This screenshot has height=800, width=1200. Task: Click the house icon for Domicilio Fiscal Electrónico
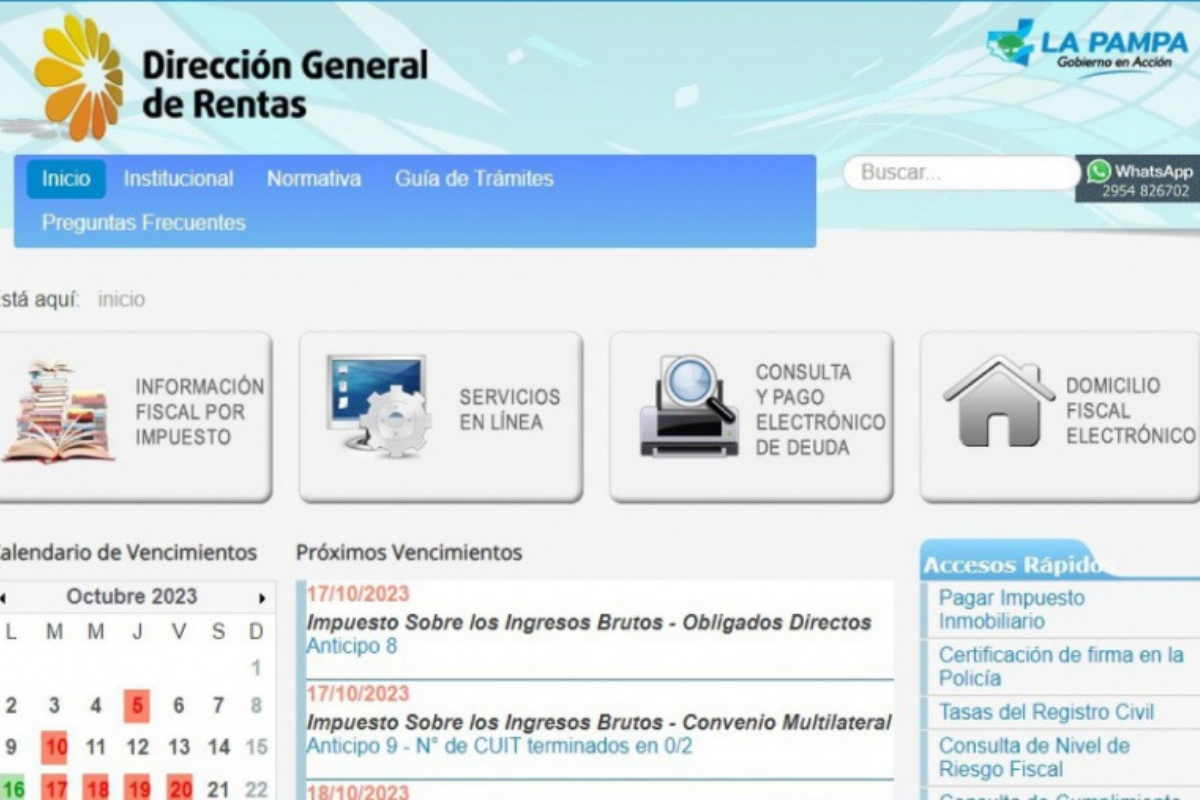pyautogui.click(x=998, y=401)
